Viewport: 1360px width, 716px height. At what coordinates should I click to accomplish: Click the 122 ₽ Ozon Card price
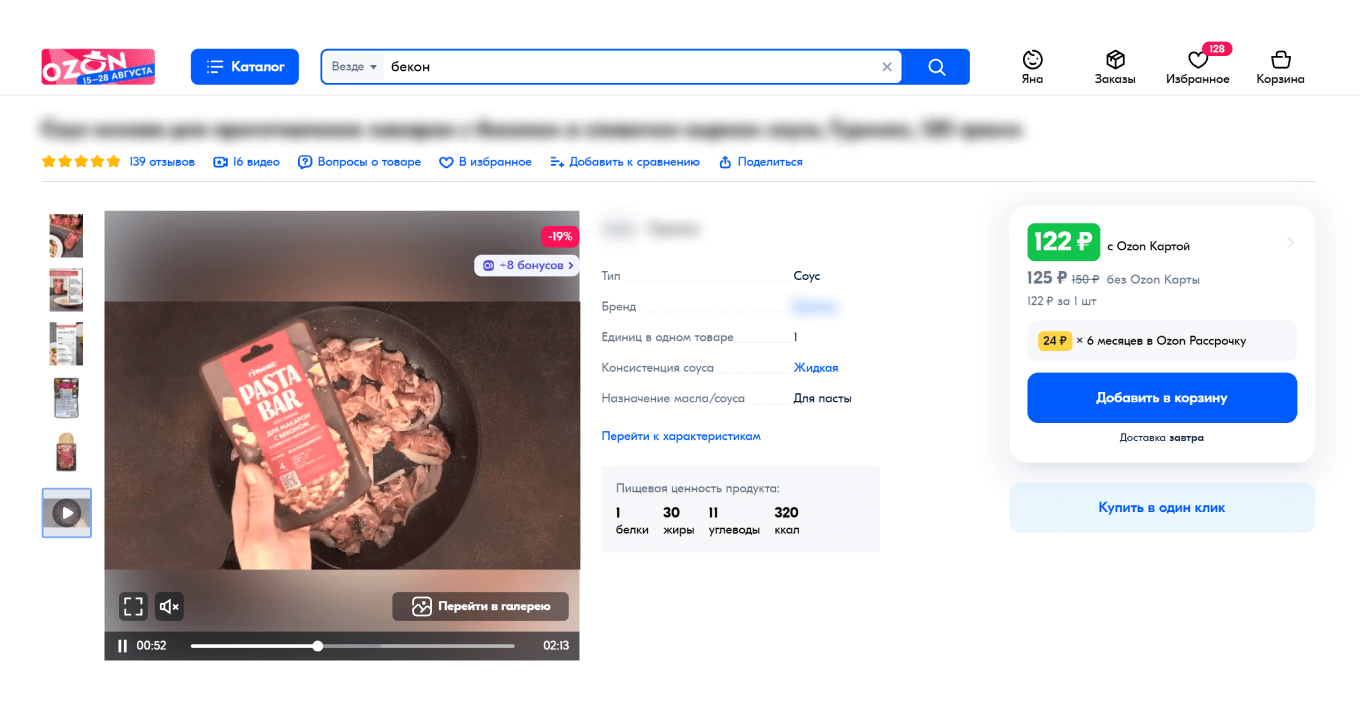1064,242
